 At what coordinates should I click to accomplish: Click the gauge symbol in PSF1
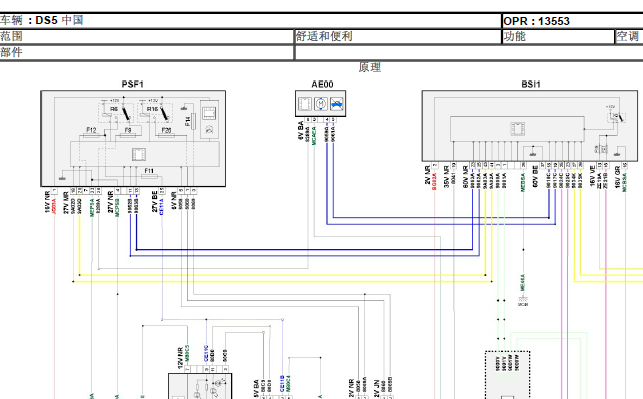click(x=210, y=130)
